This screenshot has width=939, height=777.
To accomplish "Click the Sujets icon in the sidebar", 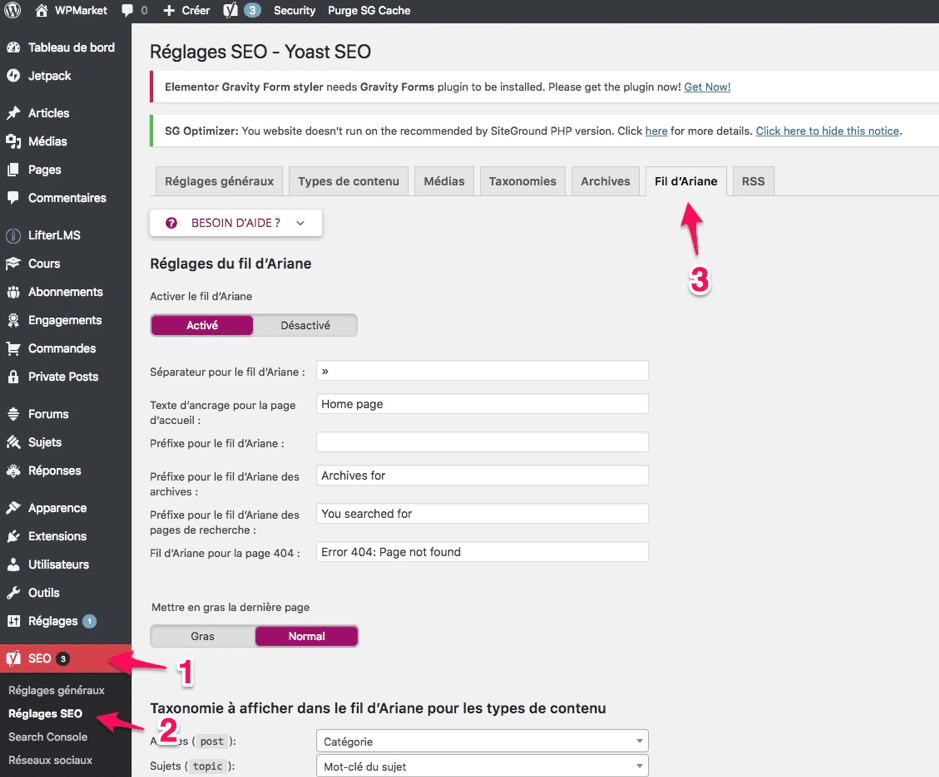I will point(13,442).
